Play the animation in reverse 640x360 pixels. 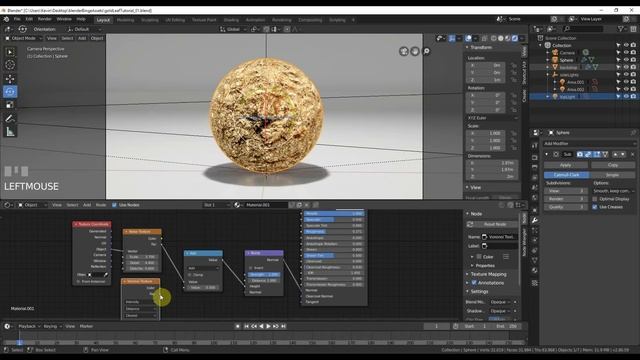click(261, 326)
